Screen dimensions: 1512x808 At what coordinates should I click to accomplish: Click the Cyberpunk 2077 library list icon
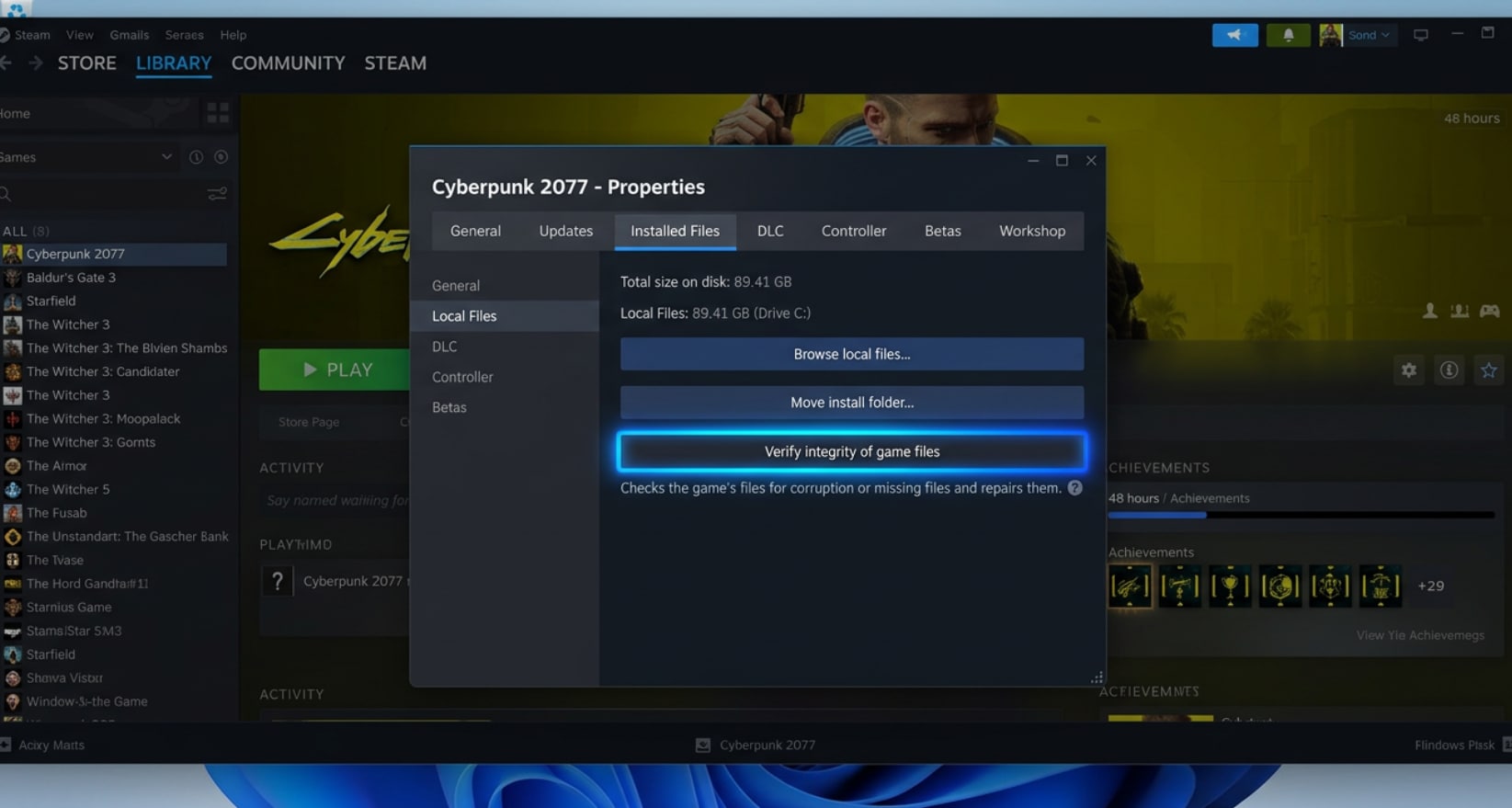(12, 254)
